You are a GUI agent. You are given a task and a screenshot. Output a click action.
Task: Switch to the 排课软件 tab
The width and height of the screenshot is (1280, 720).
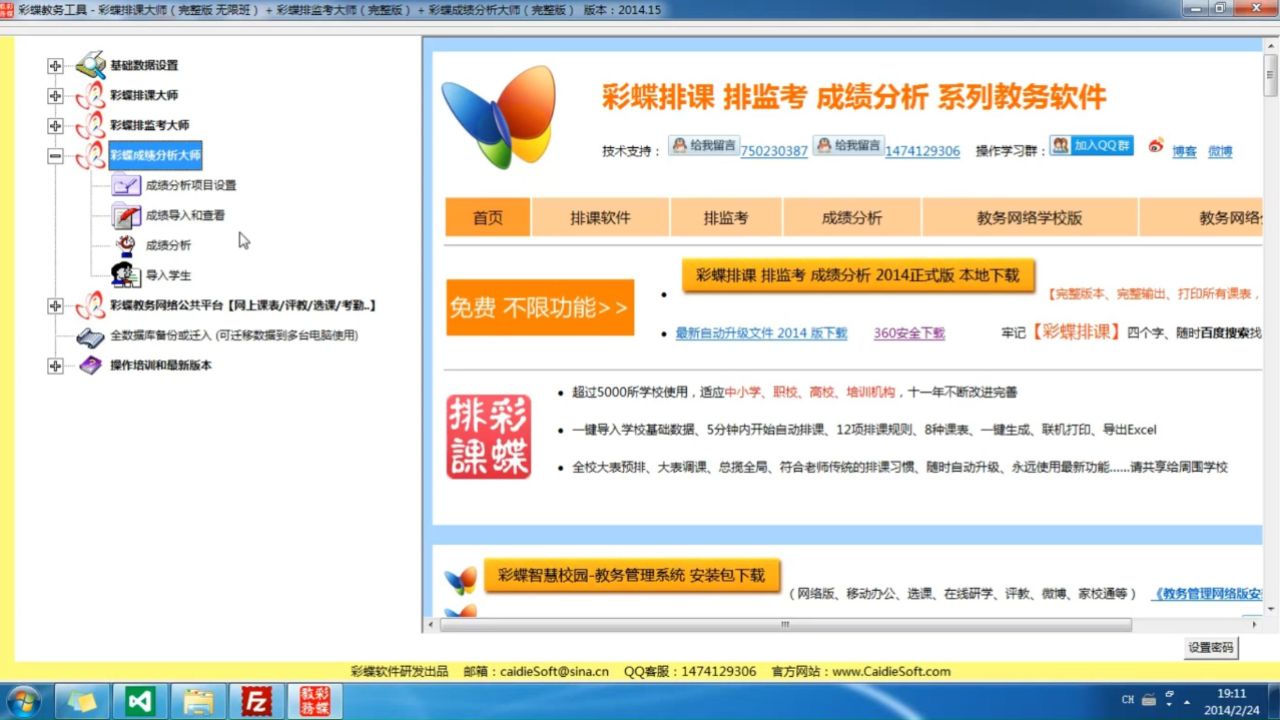coord(600,218)
